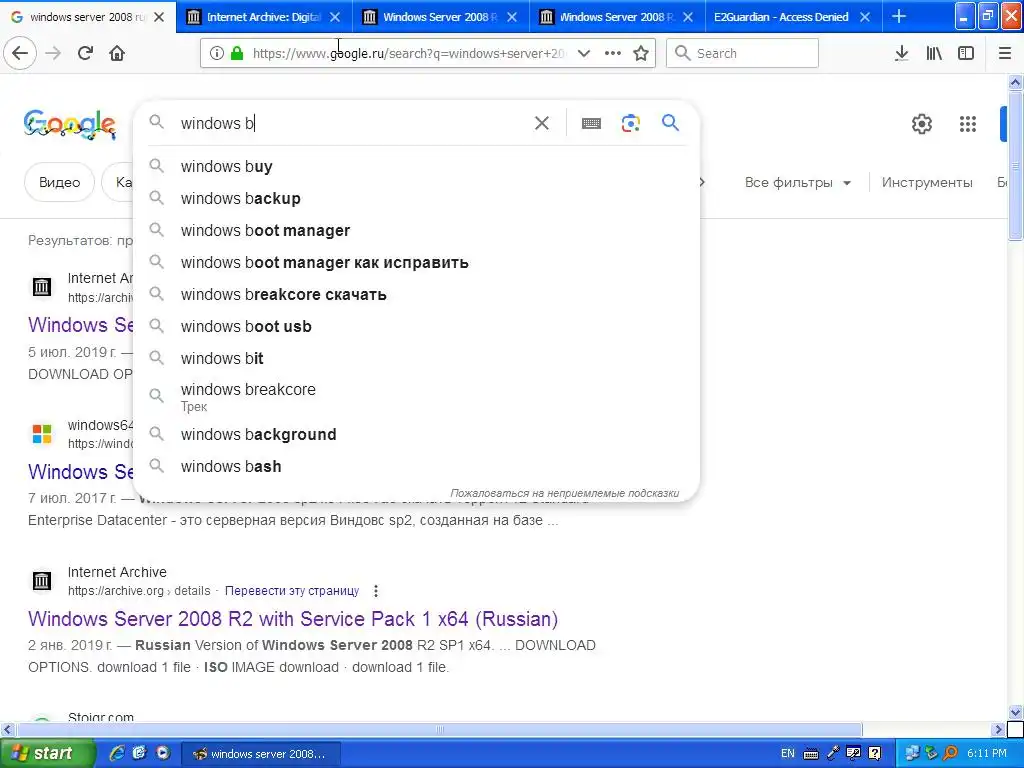The height and width of the screenshot is (768, 1024).
Task: Go back with the browser back arrow
Action: [x=20, y=53]
